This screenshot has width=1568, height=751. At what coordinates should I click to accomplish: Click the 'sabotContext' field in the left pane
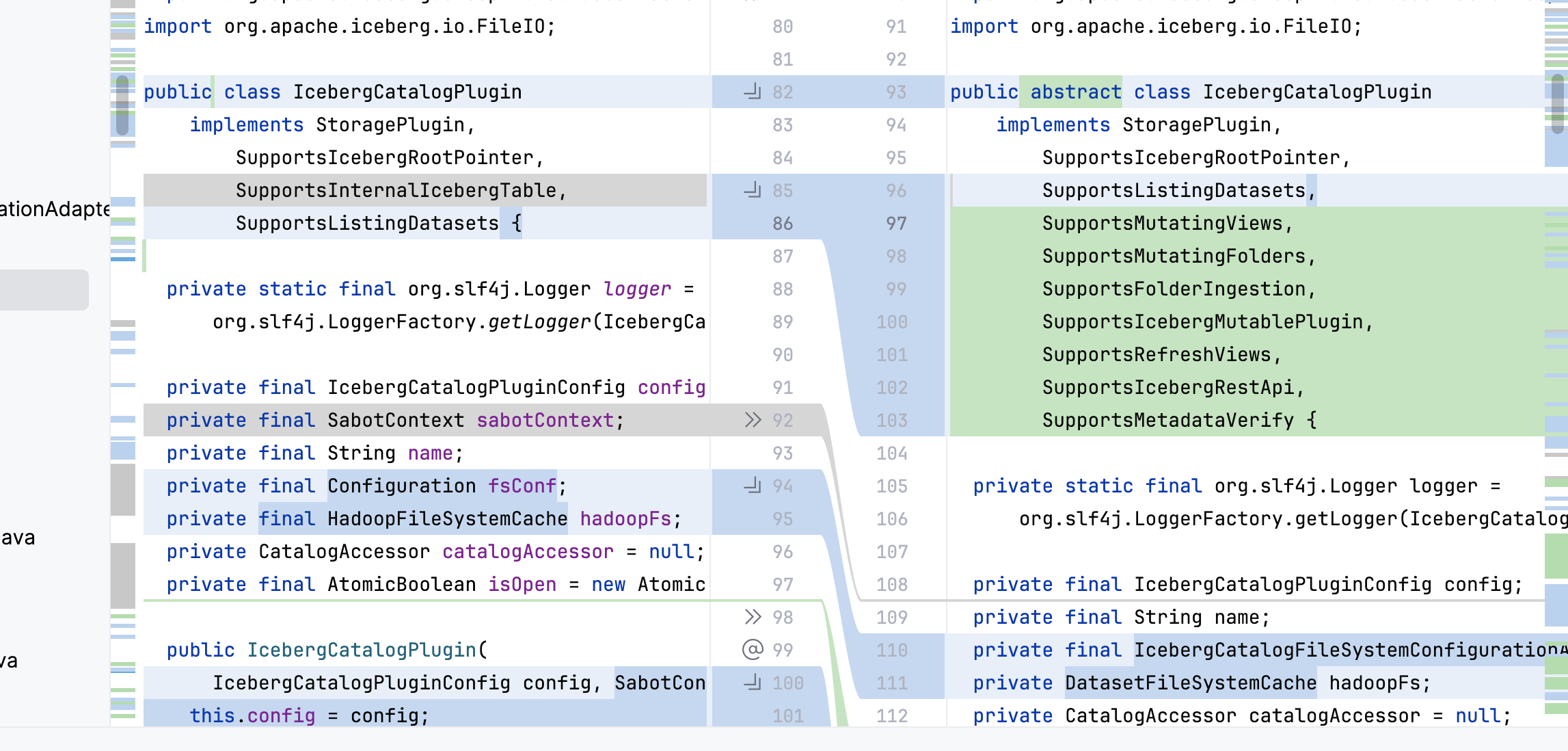(x=545, y=421)
